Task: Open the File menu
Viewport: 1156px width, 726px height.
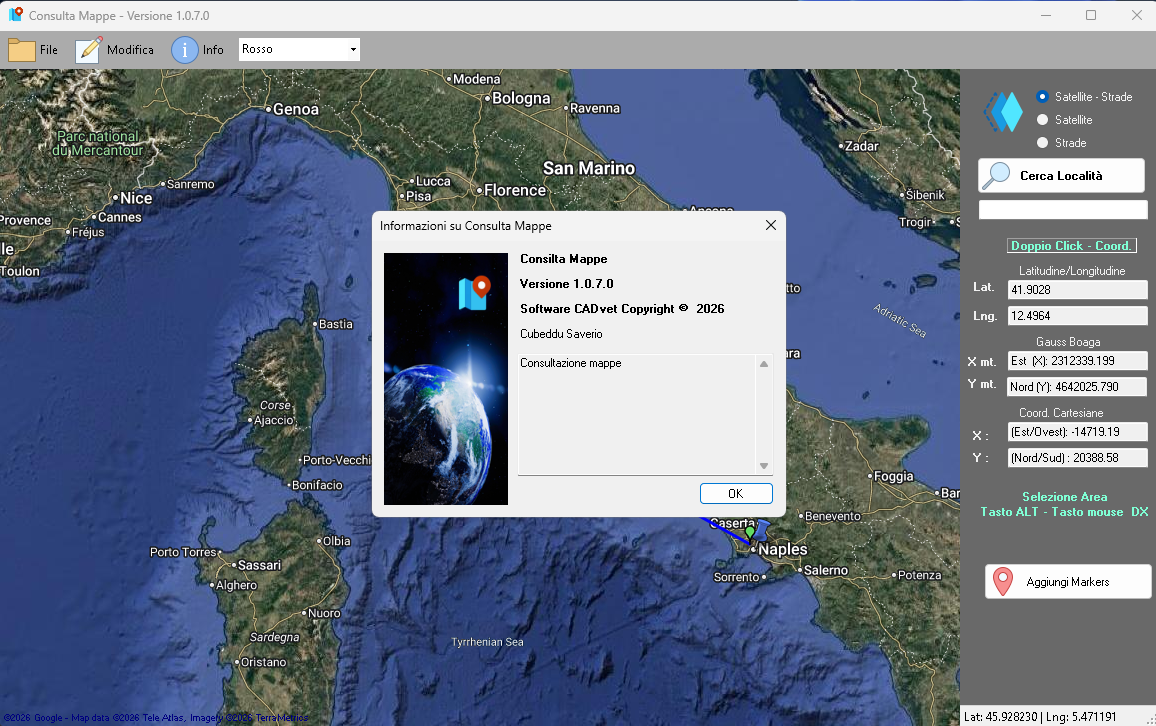Action: click(x=49, y=49)
